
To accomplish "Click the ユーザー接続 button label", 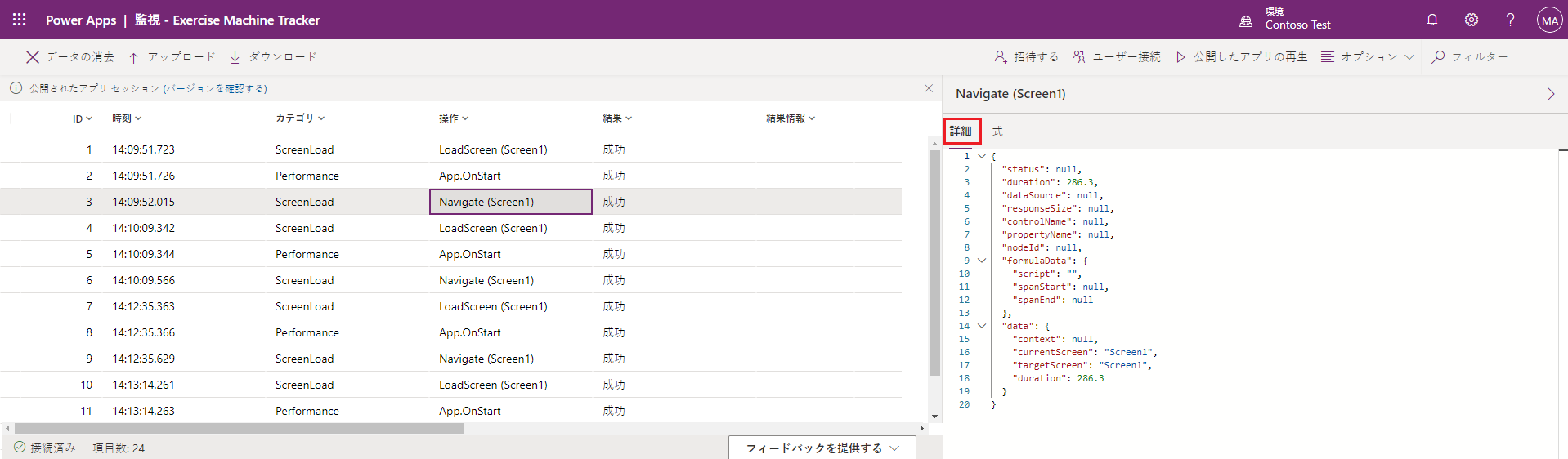I will pos(1127,57).
